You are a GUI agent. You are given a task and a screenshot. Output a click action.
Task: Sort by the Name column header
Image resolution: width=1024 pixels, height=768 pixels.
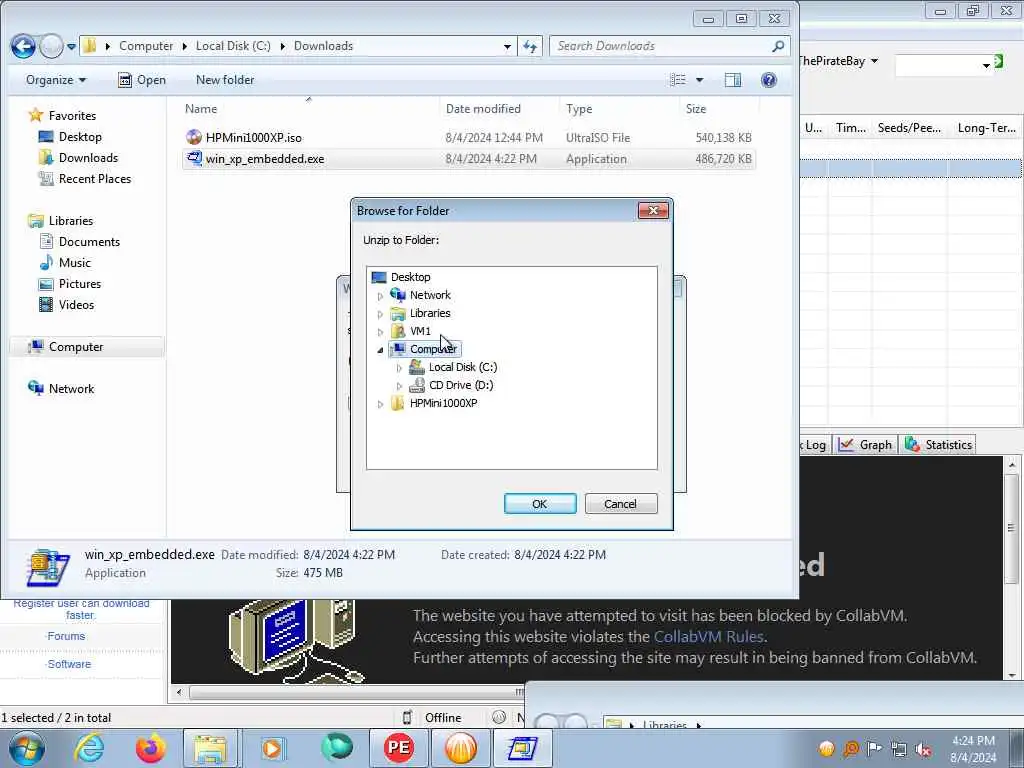point(200,109)
